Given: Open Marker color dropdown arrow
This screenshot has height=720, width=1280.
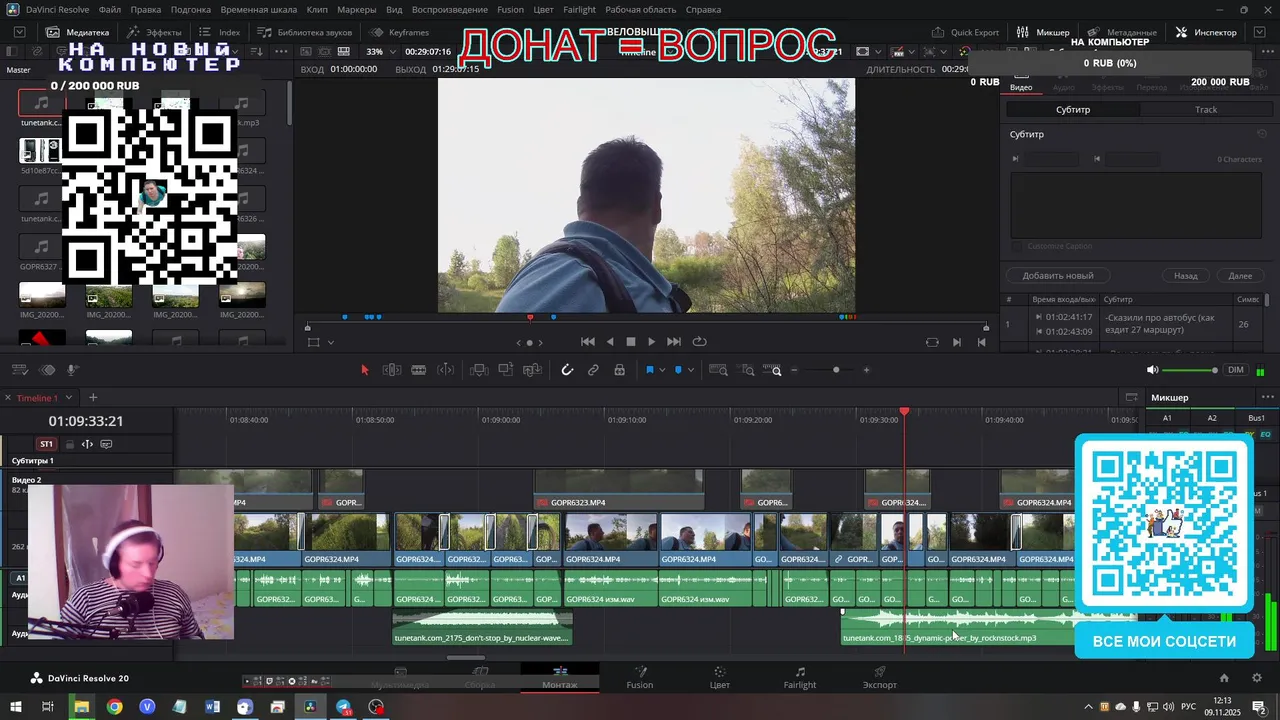Looking at the screenshot, I should (x=690, y=371).
